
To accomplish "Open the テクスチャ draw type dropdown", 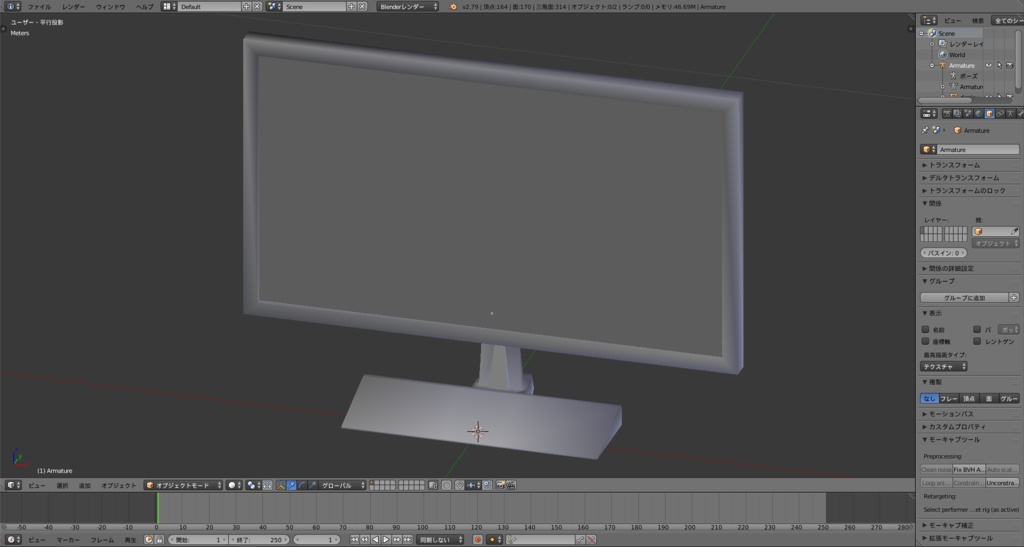I will point(944,367).
